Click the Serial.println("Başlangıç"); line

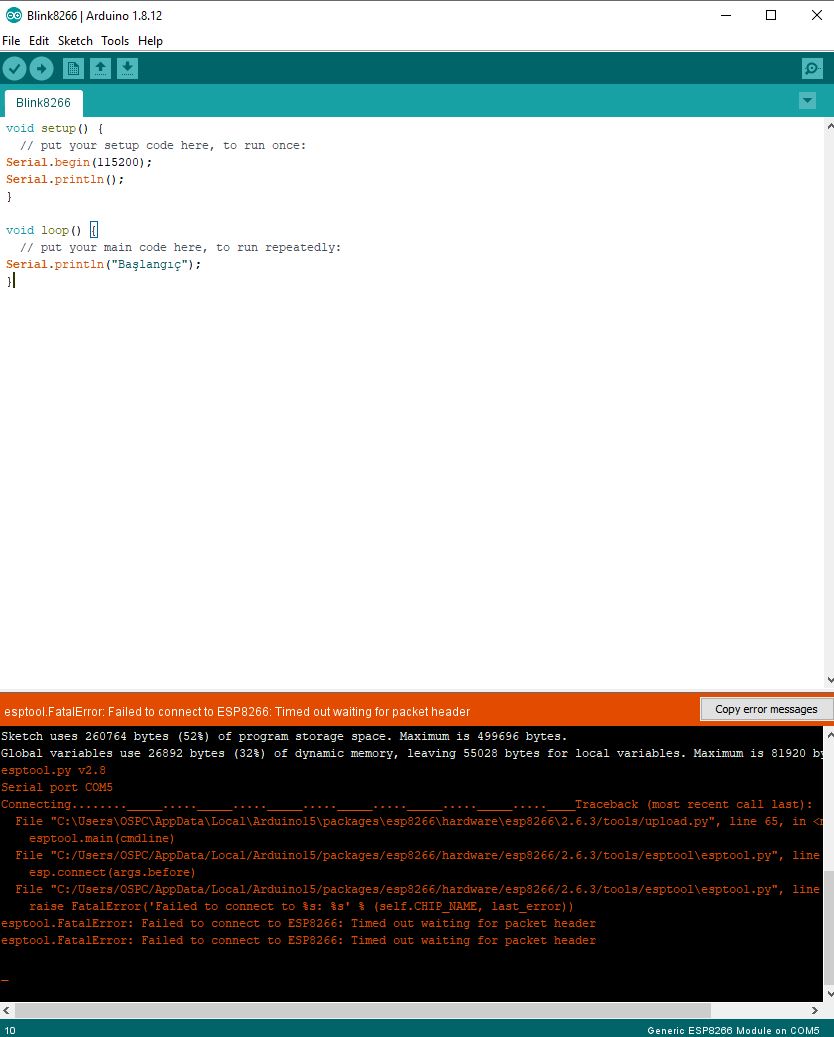pos(103,264)
